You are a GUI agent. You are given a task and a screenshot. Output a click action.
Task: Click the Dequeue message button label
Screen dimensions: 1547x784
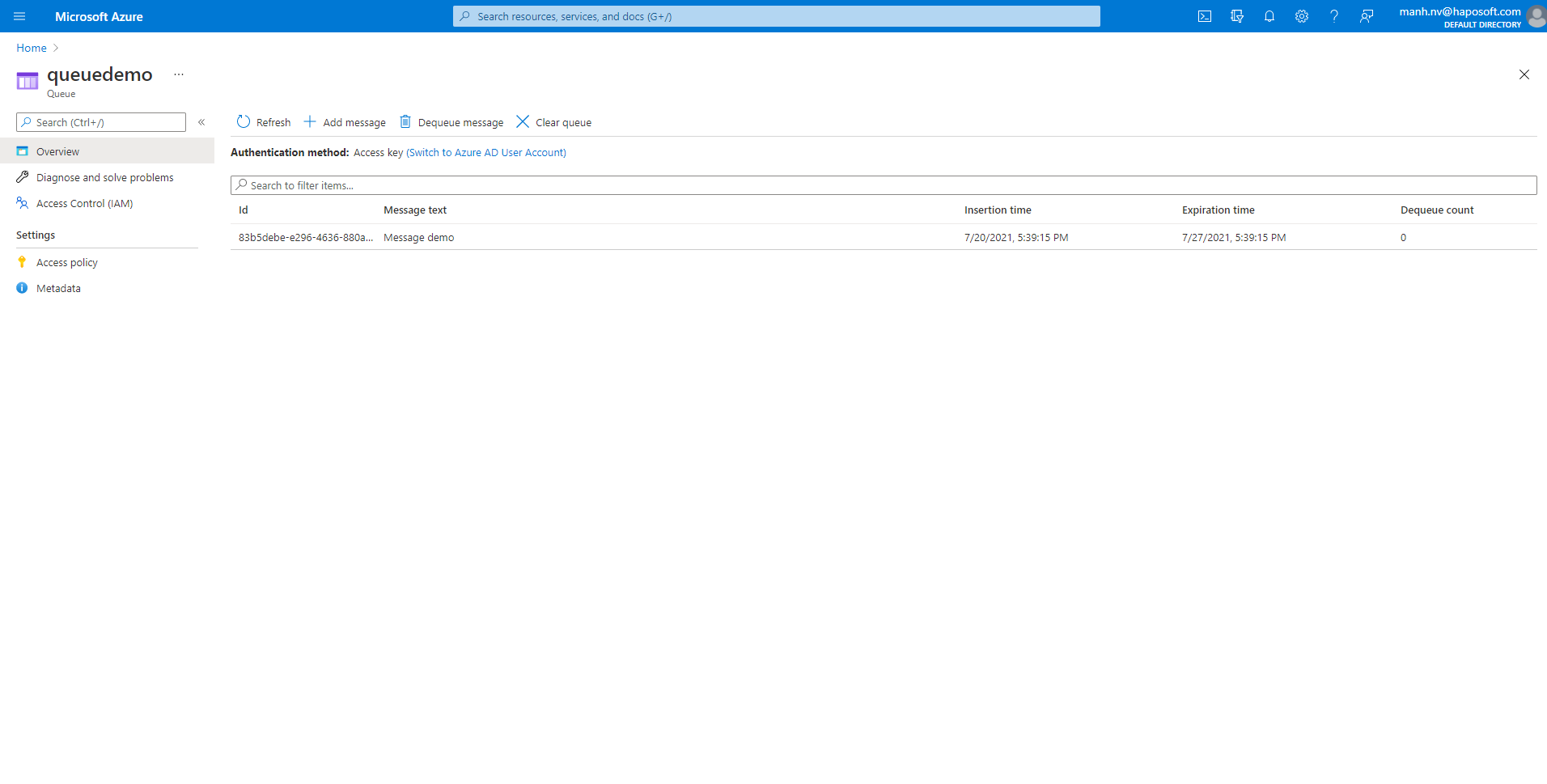click(x=460, y=123)
